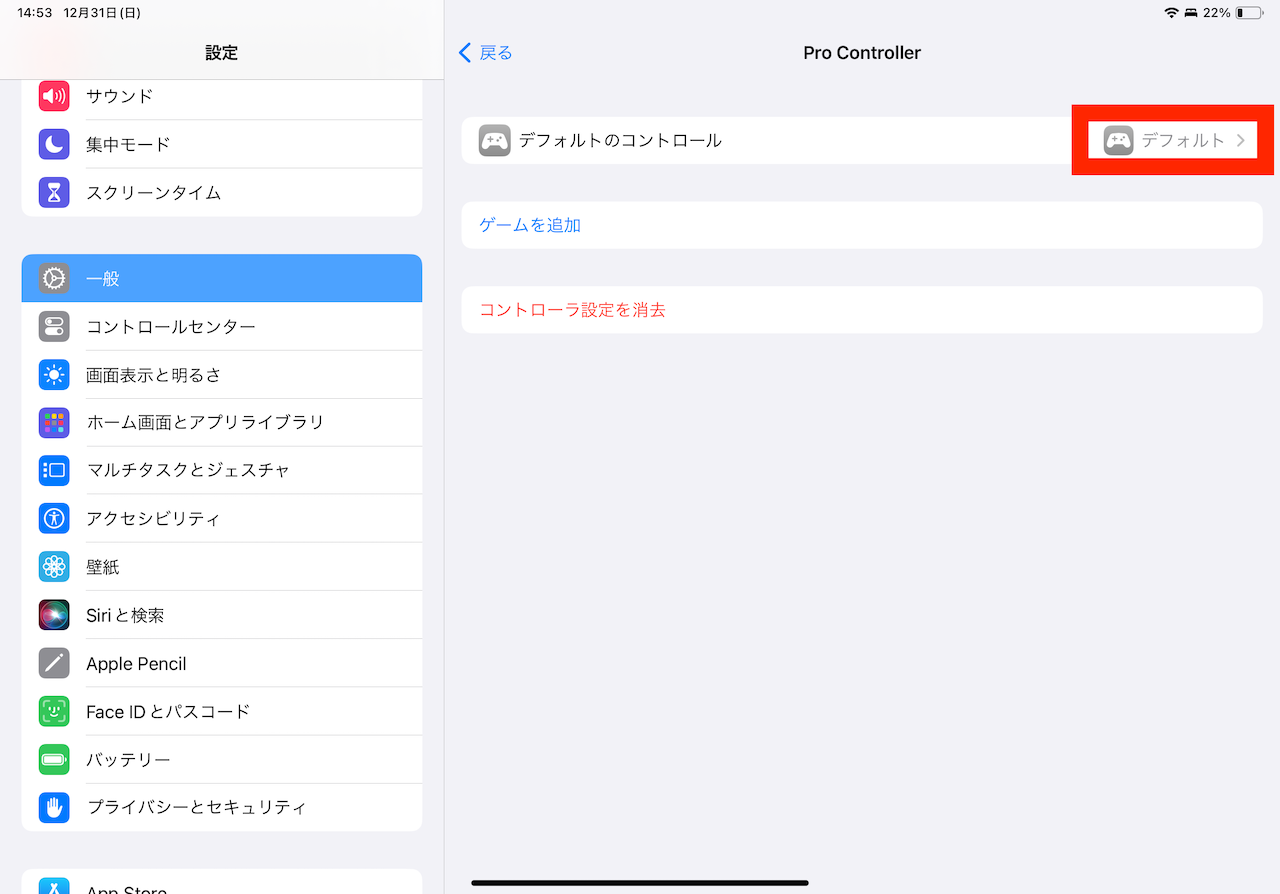The image size is (1280, 894).
Task: Tap the Sound speaker icon
Action: click(54, 96)
